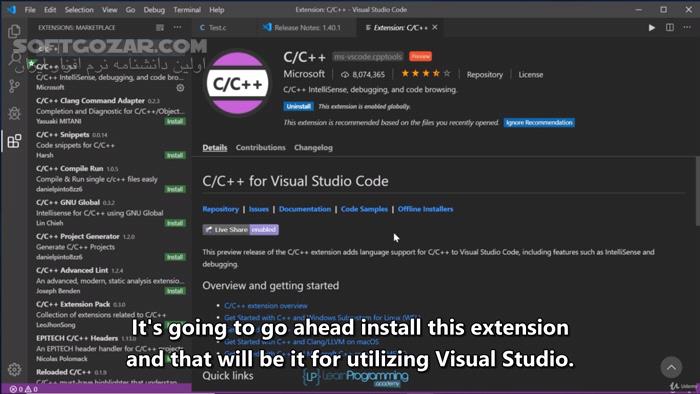Install the C/C++ Compile Run extension
This screenshot has width=700, height=394.
175,189
